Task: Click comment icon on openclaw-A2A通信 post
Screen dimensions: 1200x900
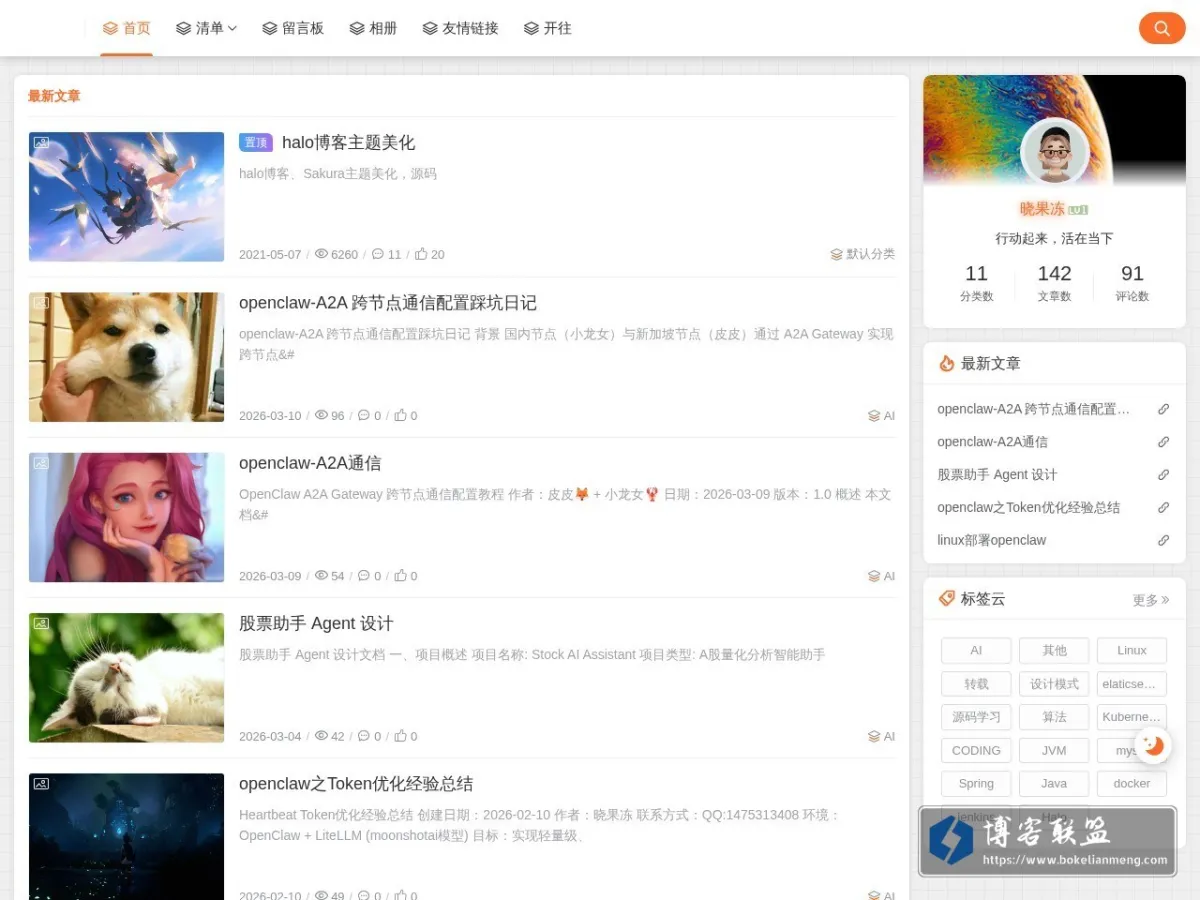Action: coord(364,575)
